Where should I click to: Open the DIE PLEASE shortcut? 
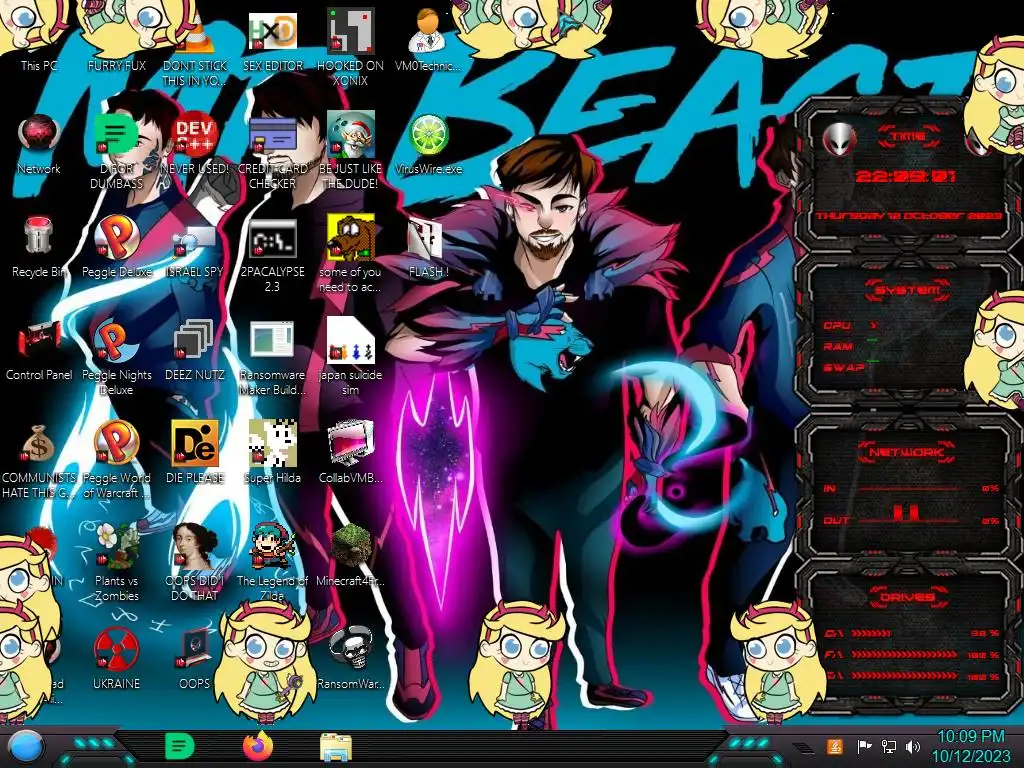(195, 452)
